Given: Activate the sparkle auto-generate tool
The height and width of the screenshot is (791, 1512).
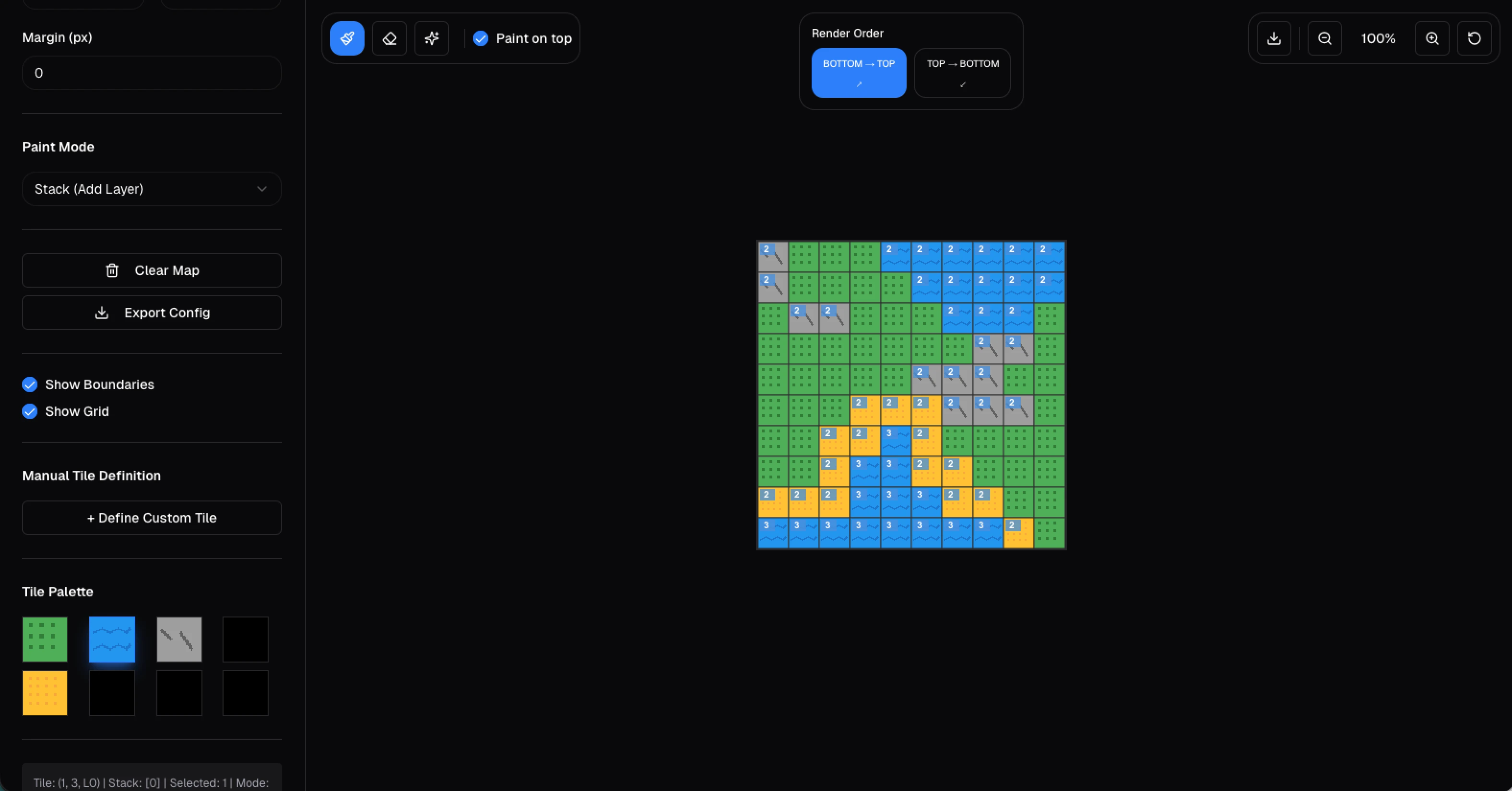Looking at the screenshot, I should click(x=431, y=39).
